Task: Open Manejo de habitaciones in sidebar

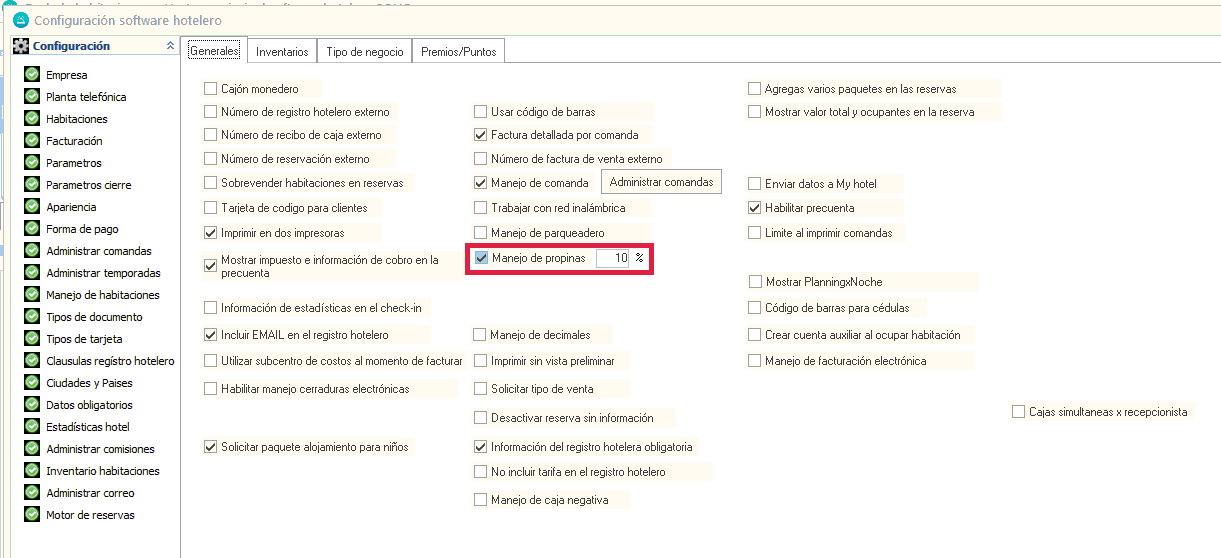Action: [x=102, y=295]
